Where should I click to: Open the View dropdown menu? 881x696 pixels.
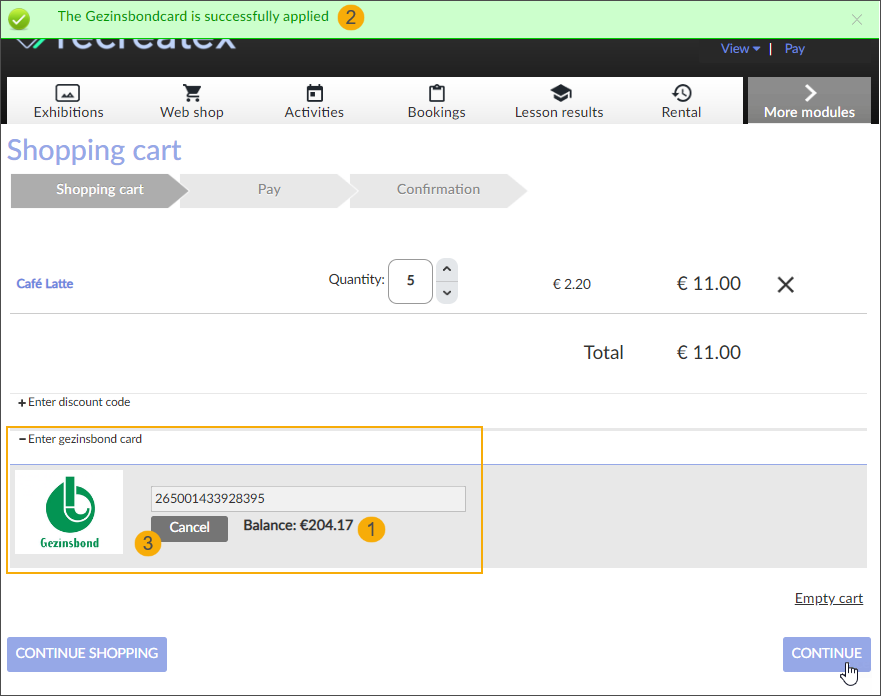pyautogui.click(x=740, y=48)
